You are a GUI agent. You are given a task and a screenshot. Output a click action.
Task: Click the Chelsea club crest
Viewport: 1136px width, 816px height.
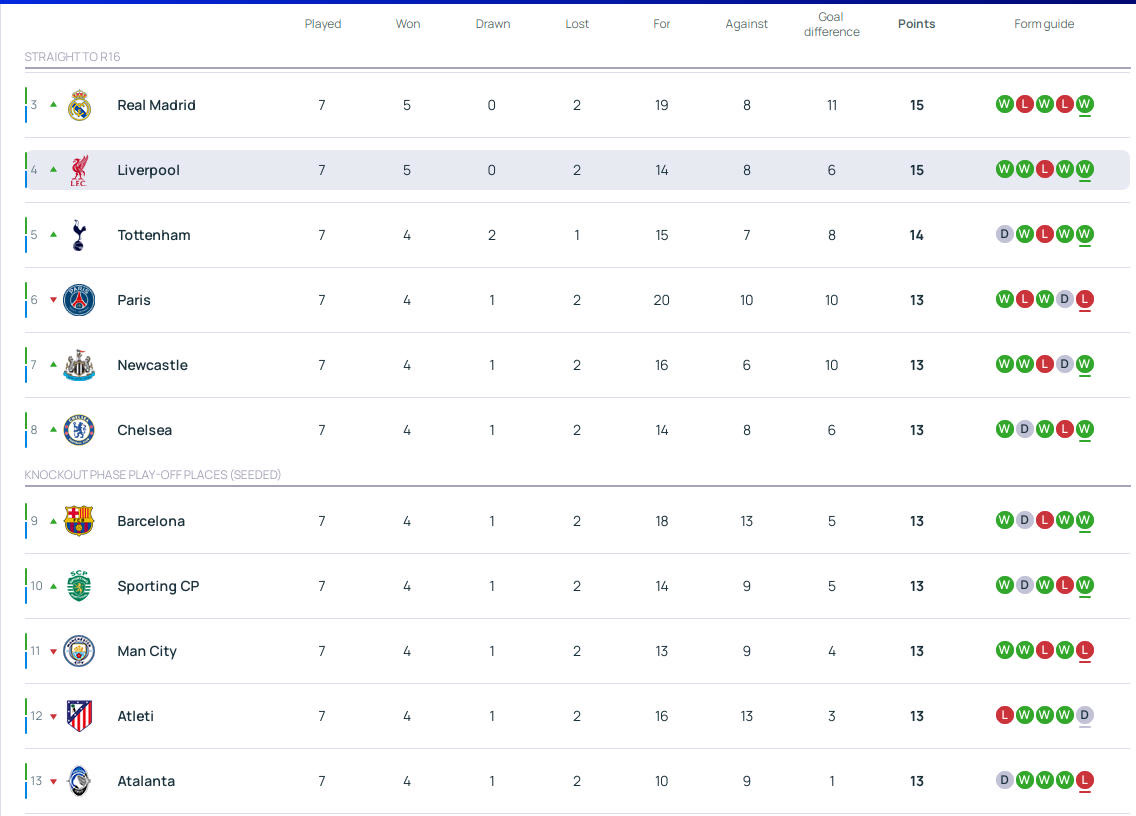(79, 430)
